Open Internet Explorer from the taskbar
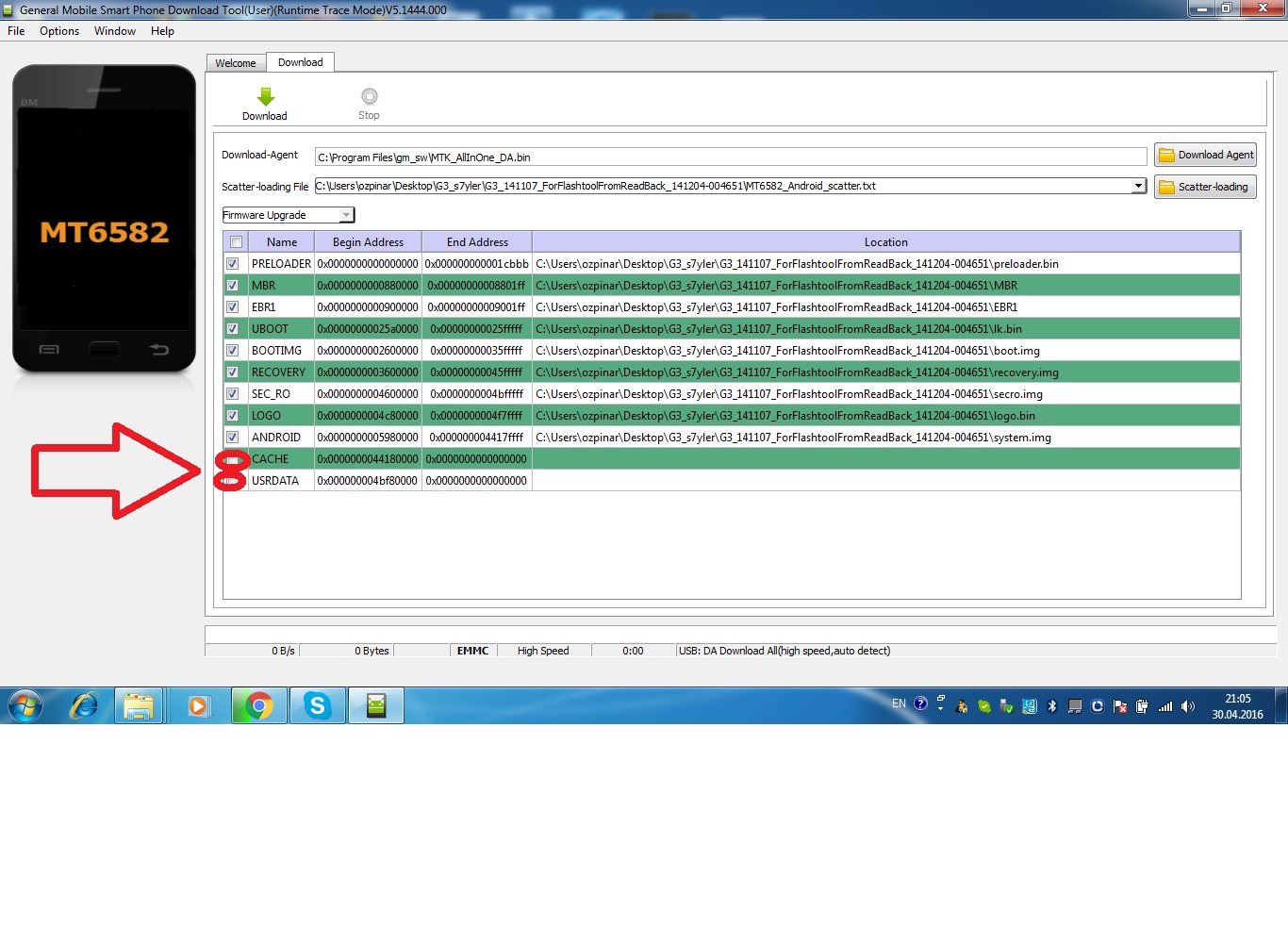Viewport: 1288px width, 943px height. (x=85, y=705)
